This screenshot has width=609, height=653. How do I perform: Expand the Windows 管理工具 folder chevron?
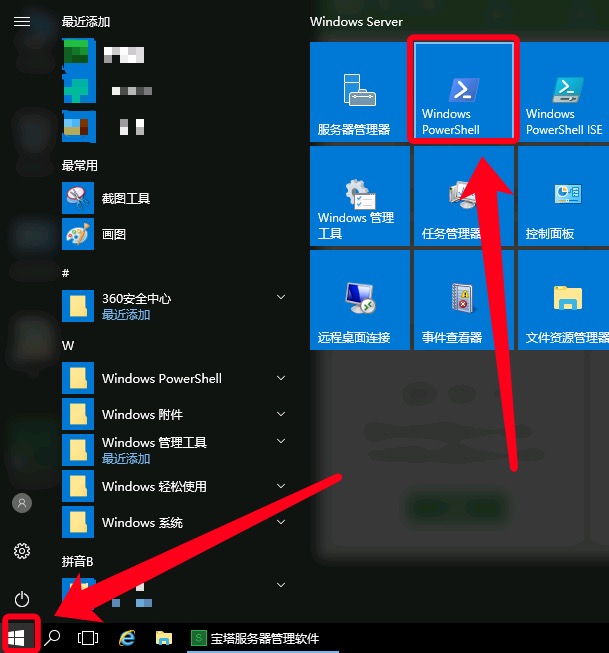click(x=281, y=441)
